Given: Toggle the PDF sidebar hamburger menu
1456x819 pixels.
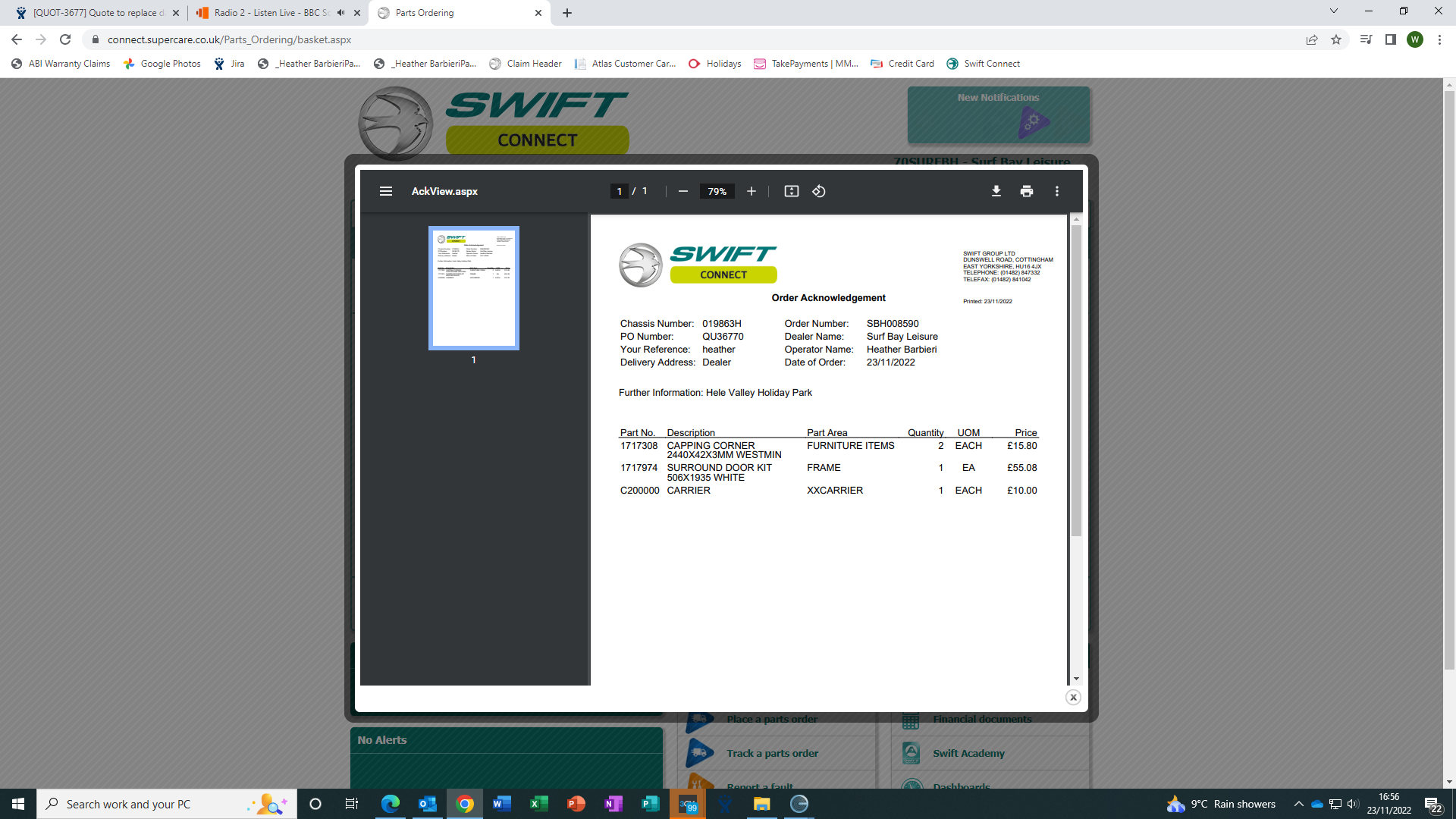Looking at the screenshot, I should pos(386,191).
